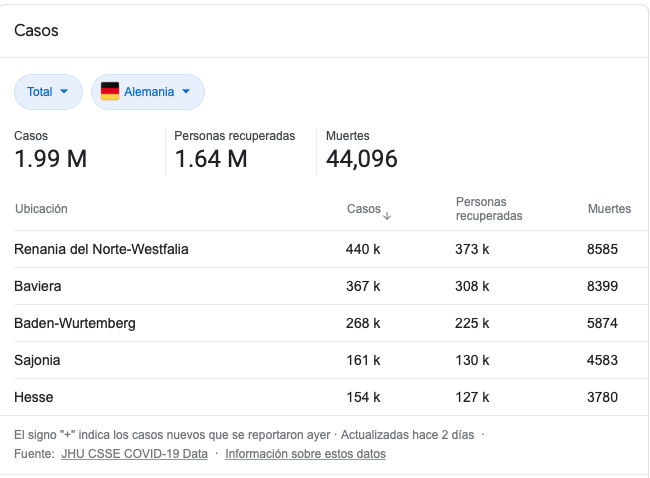The width and height of the screenshot is (650, 478).
Task: Select Renania del Norte-Westfalia row
Action: [x=331, y=249]
